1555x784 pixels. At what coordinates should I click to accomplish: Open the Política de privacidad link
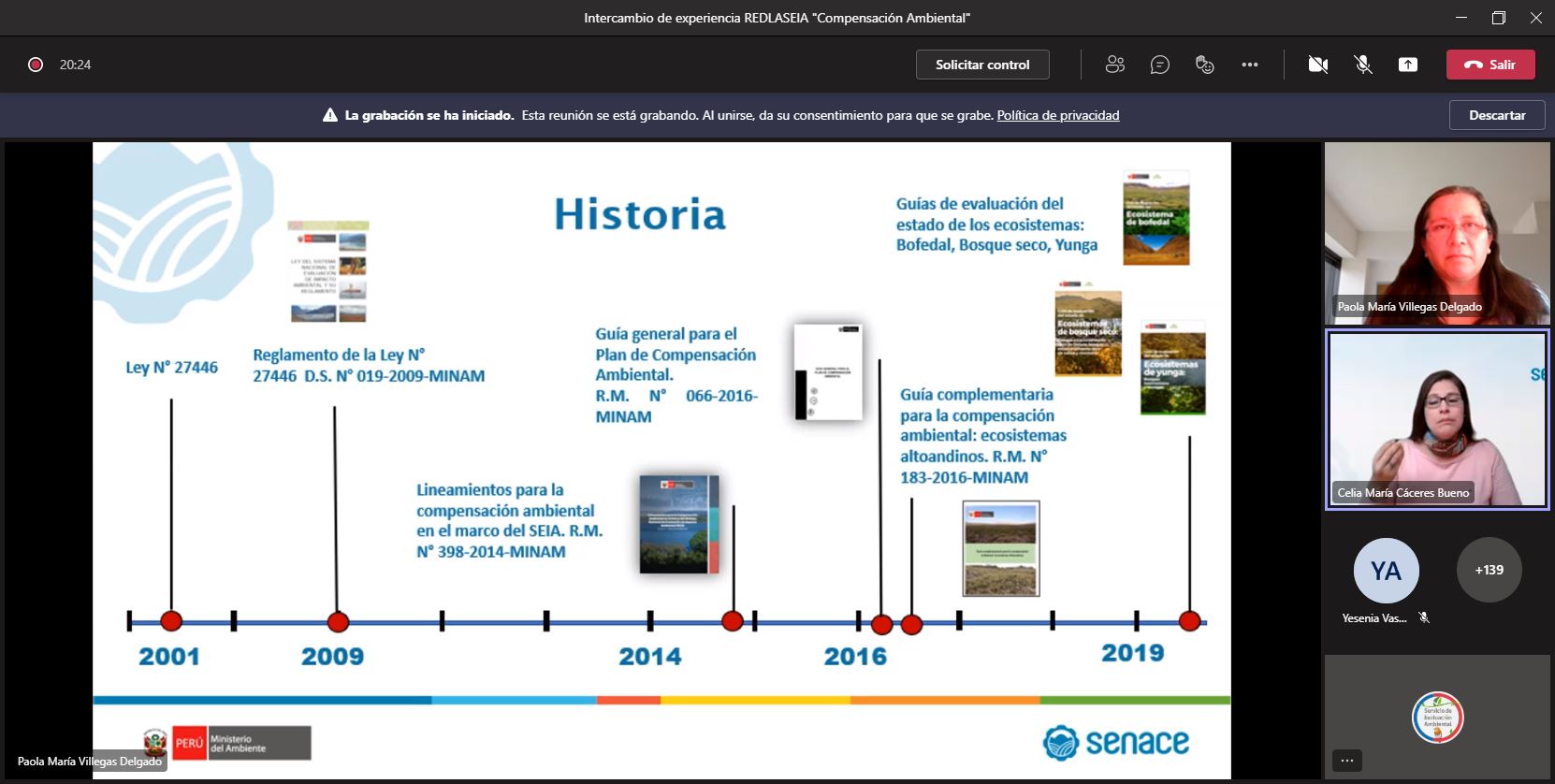(x=1057, y=115)
